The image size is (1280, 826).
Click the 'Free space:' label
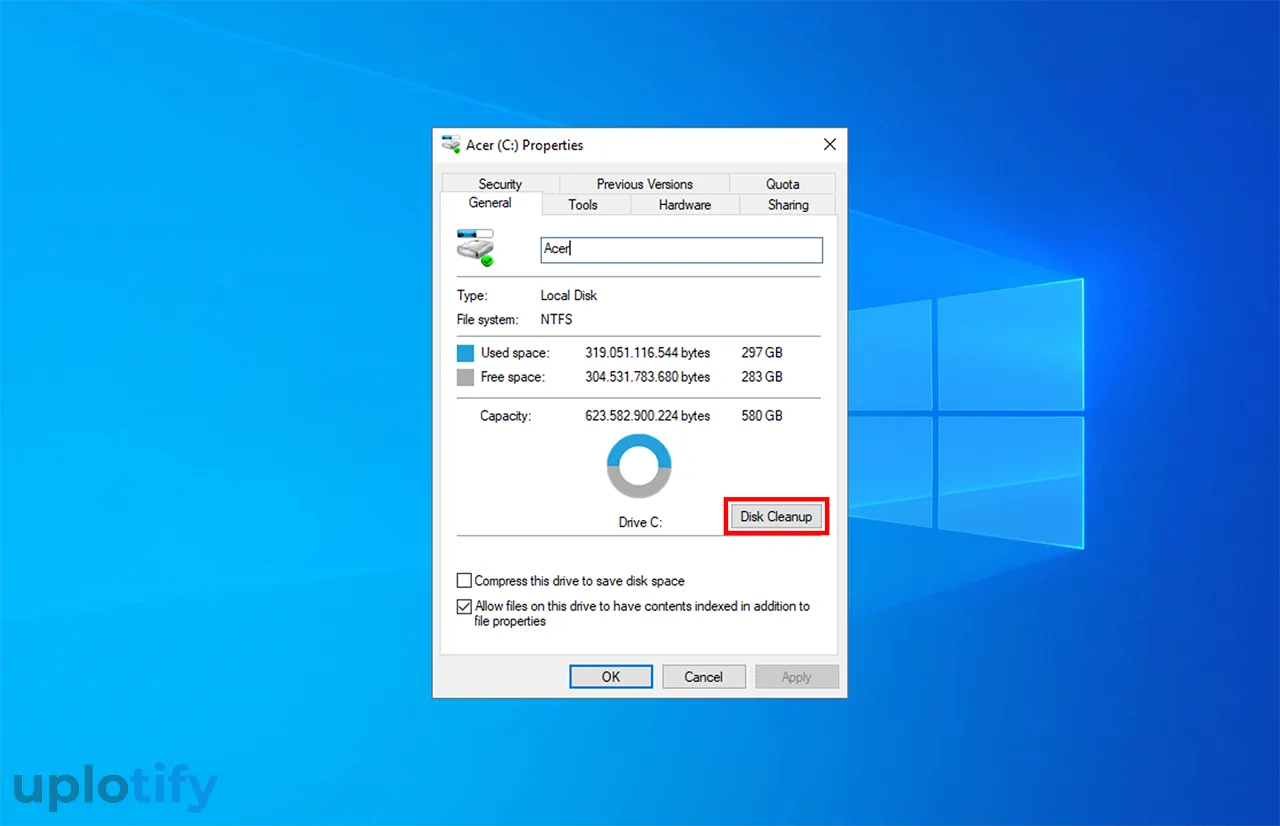pos(513,377)
